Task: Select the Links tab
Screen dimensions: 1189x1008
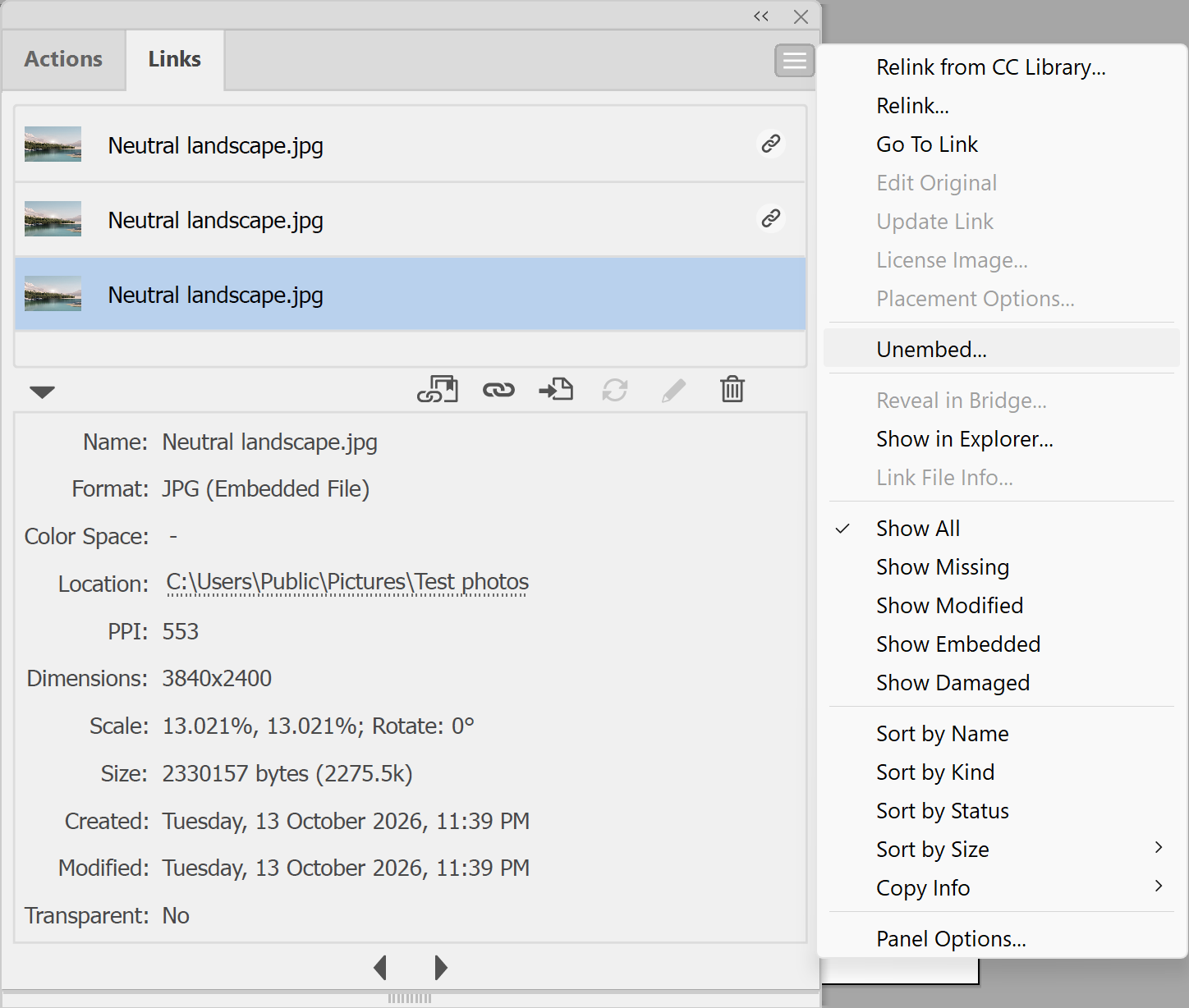Action: (x=175, y=60)
